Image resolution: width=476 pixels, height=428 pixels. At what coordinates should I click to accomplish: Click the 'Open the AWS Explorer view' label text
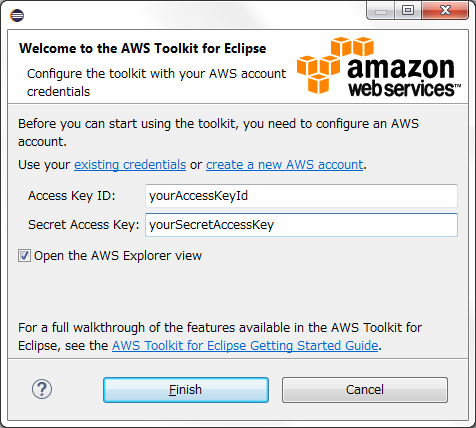118,256
